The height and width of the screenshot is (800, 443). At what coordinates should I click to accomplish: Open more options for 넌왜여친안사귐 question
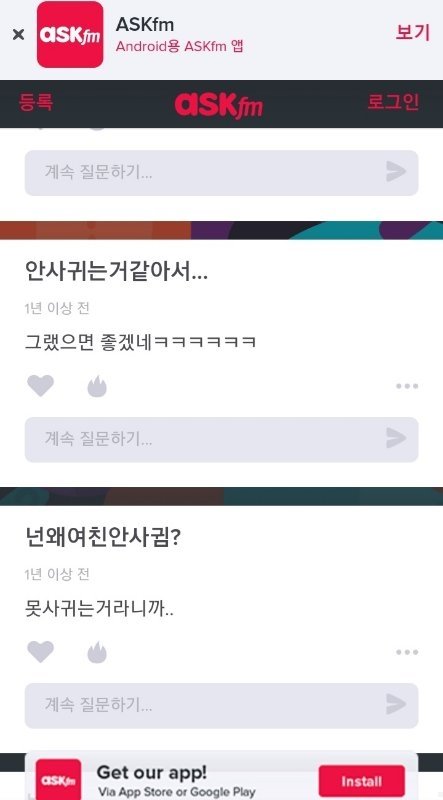(407, 652)
